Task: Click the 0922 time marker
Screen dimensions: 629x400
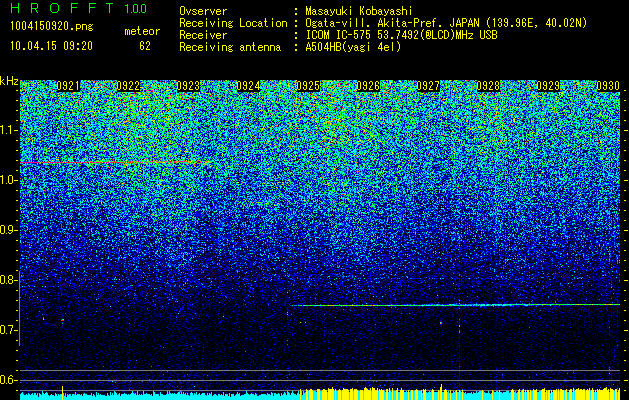Action: point(128,86)
